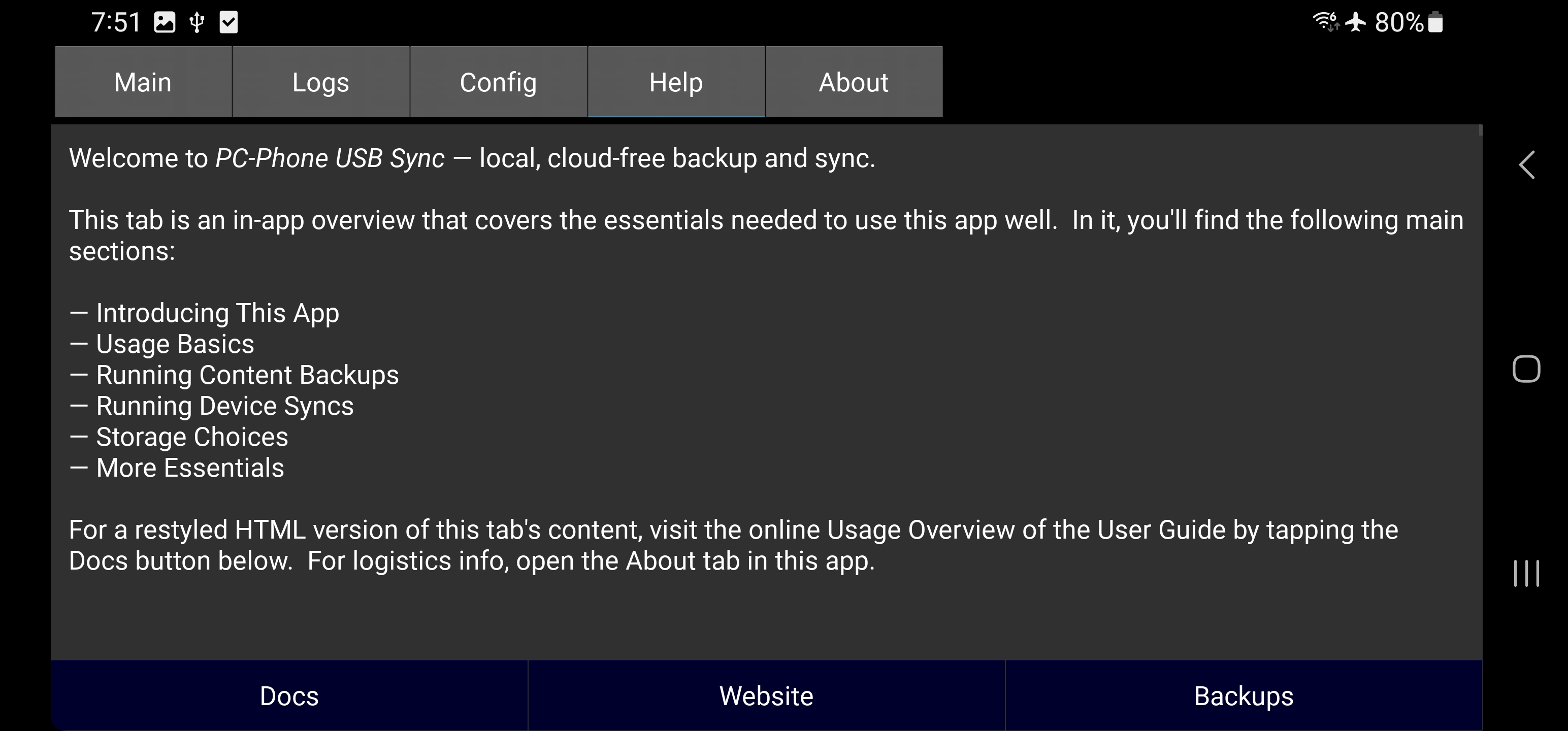1568x731 pixels.
Task: Open recent apps via three-bar icon
Action: coord(1526,573)
